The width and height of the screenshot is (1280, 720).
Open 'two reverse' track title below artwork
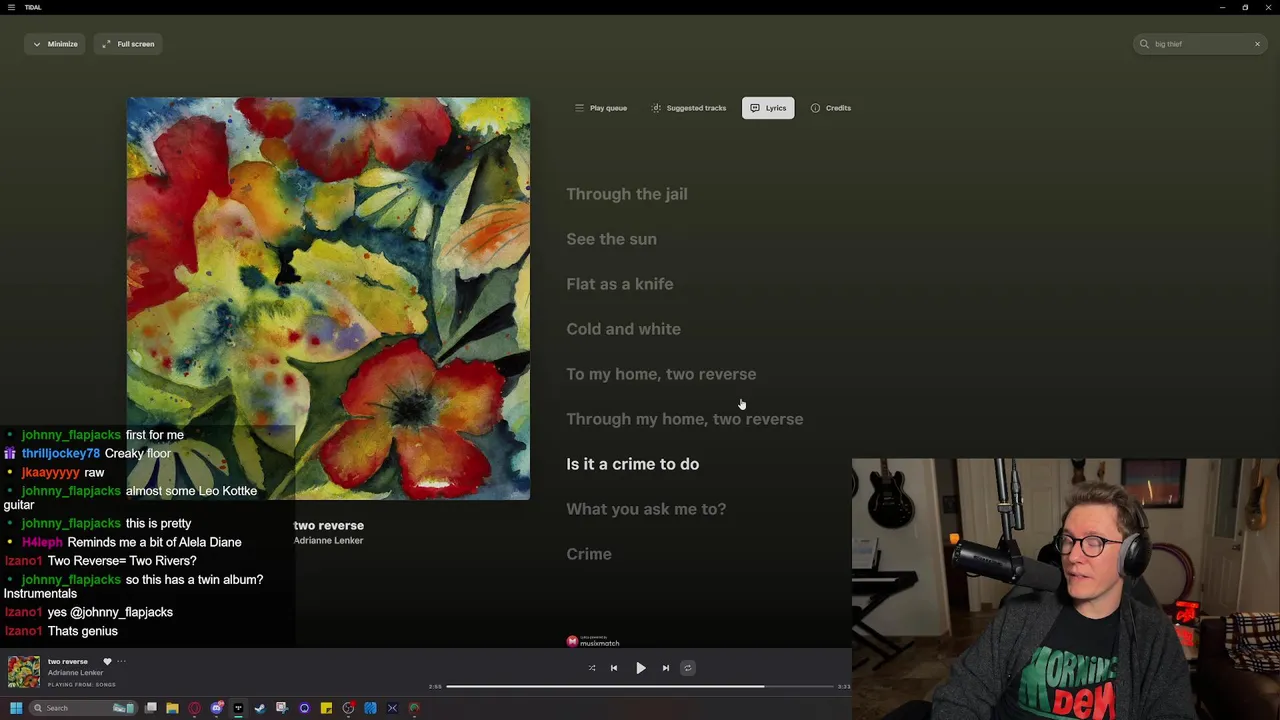point(328,525)
